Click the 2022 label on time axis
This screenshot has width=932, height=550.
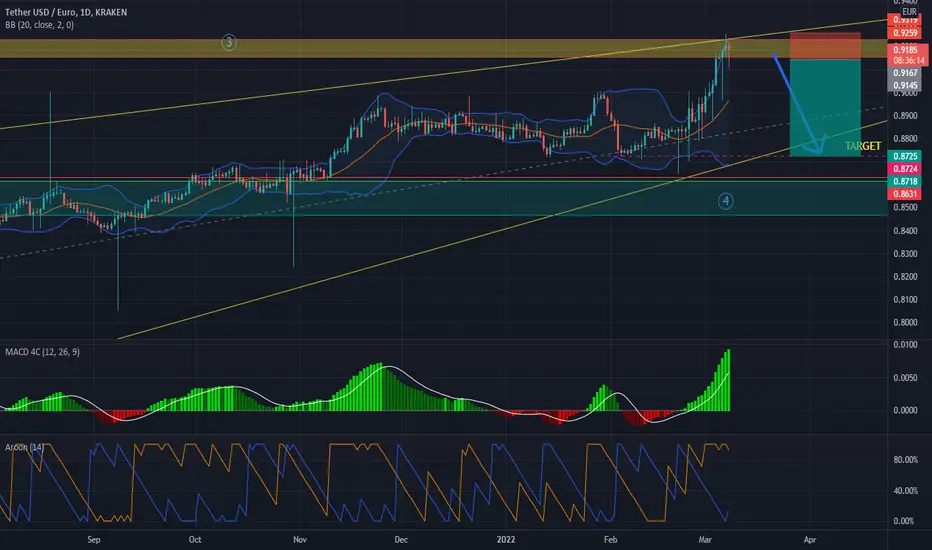pyautogui.click(x=506, y=540)
